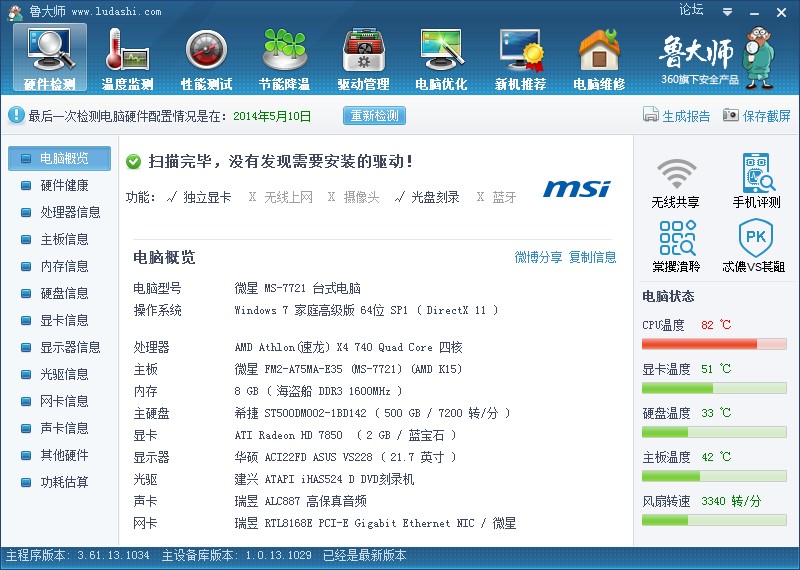Click the 生成报告 text link
Image resolution: width=800 pixels, height=570 pixels.
[686, 116]
